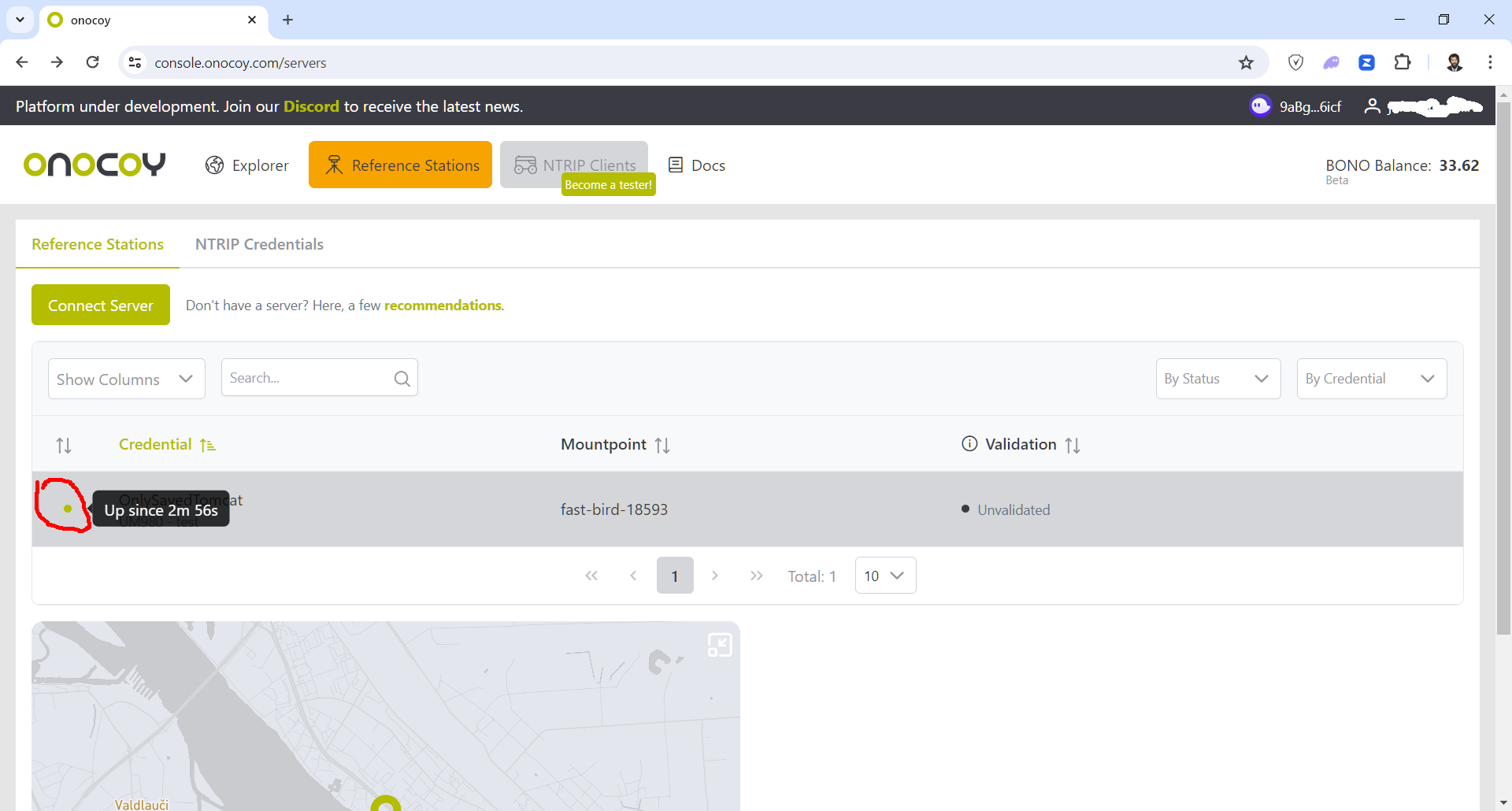Bookmark this page with star icon

(1246, 62)
